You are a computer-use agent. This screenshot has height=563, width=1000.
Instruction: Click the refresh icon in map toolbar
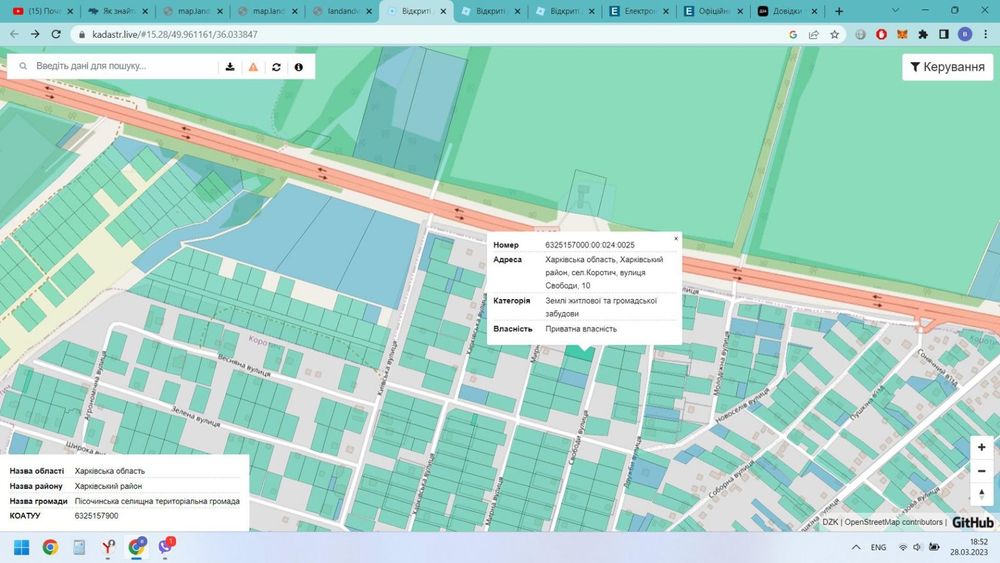coord(276,67)
